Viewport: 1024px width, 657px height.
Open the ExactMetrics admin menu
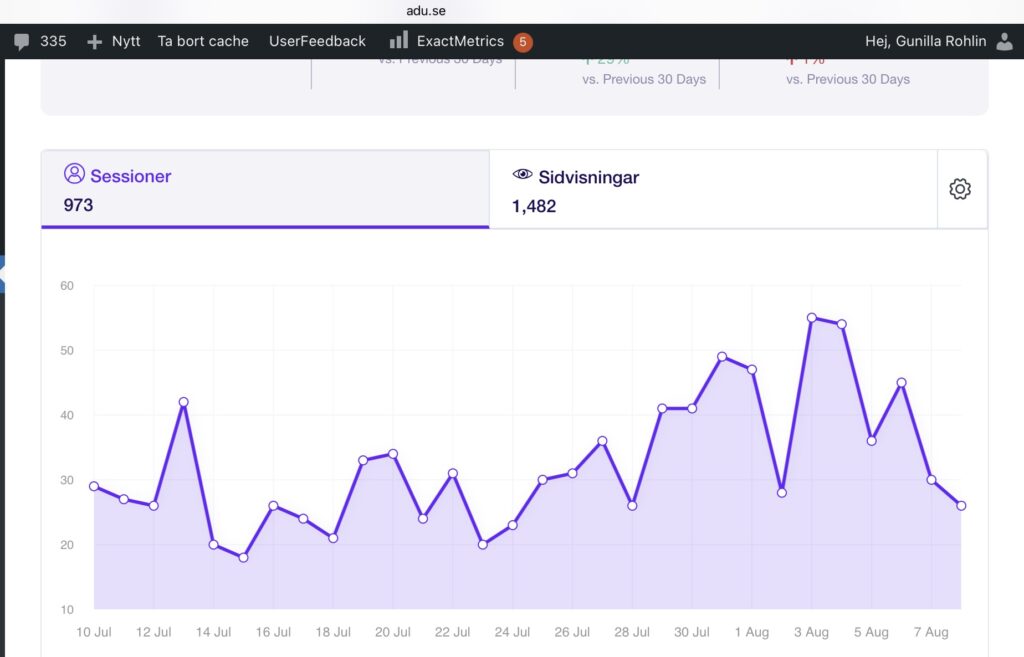click(460, 41)
